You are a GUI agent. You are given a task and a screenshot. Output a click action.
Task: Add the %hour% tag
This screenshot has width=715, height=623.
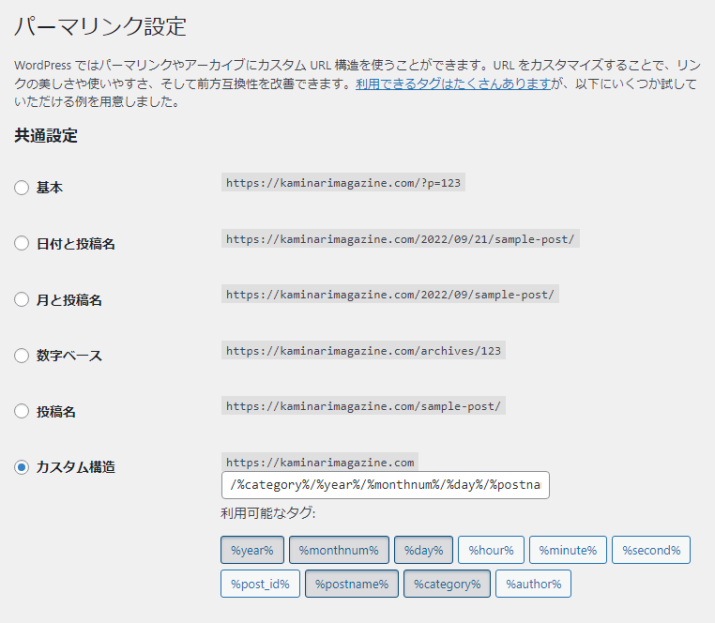point(491,550)
